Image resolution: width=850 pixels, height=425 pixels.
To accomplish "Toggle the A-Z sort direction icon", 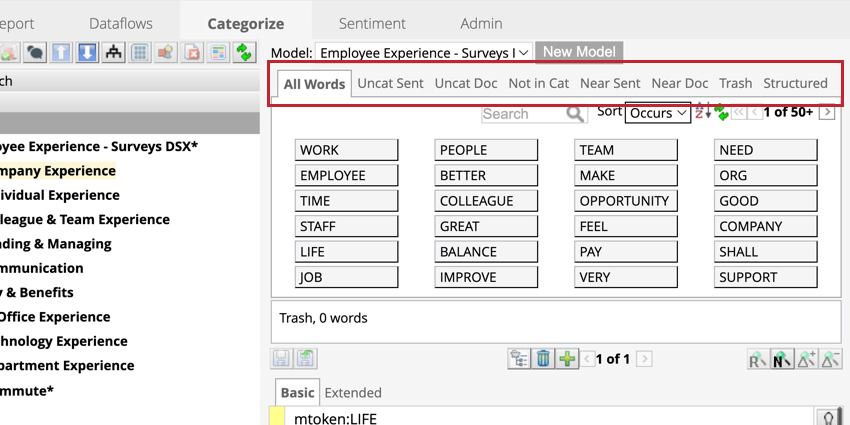I will click(702, 112).
